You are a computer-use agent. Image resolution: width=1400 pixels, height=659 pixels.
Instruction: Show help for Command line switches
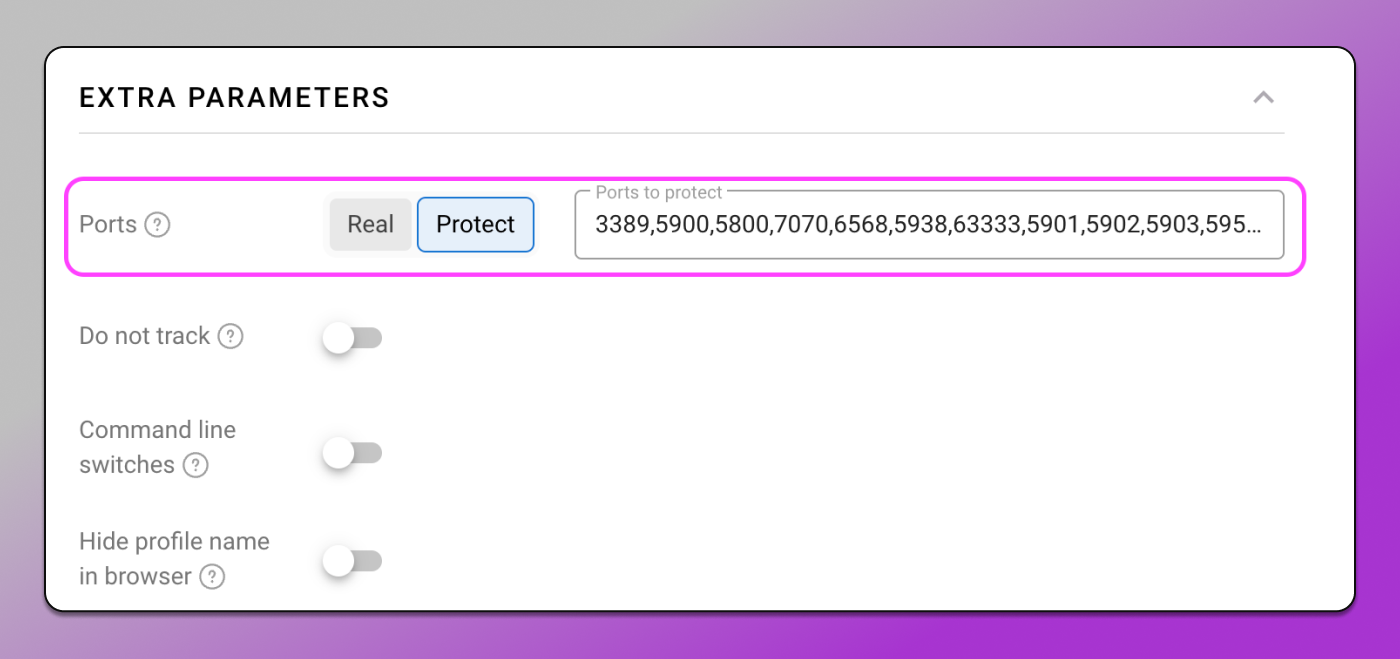click(x=196, y=466)
